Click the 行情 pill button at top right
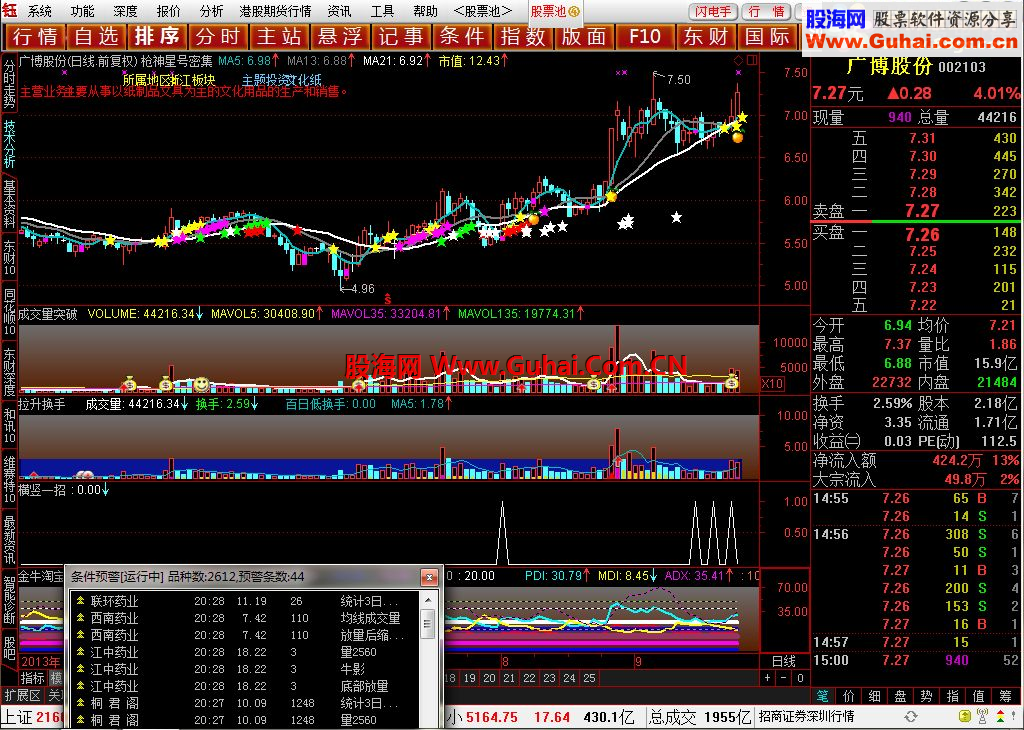Image resolution: width=1024 pixels, height=730 pixels. point(766,12)
